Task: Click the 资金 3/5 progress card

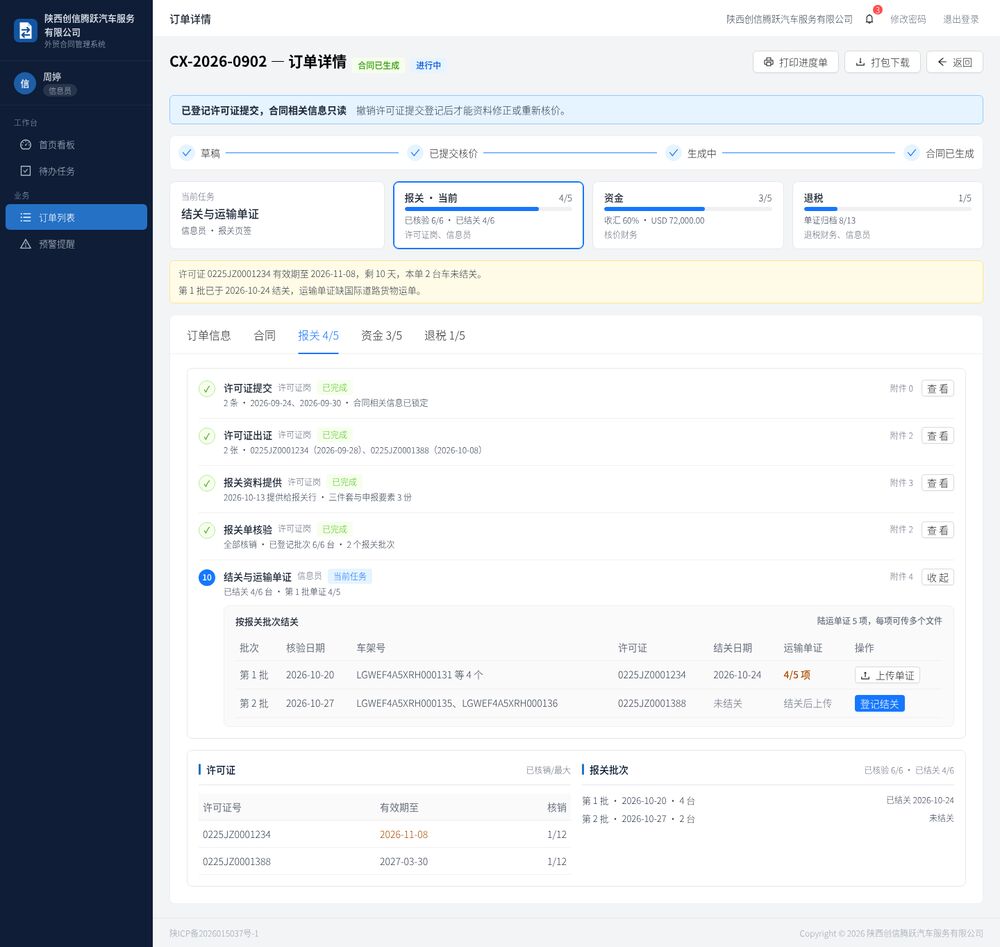Action: [x=688, y=215]
